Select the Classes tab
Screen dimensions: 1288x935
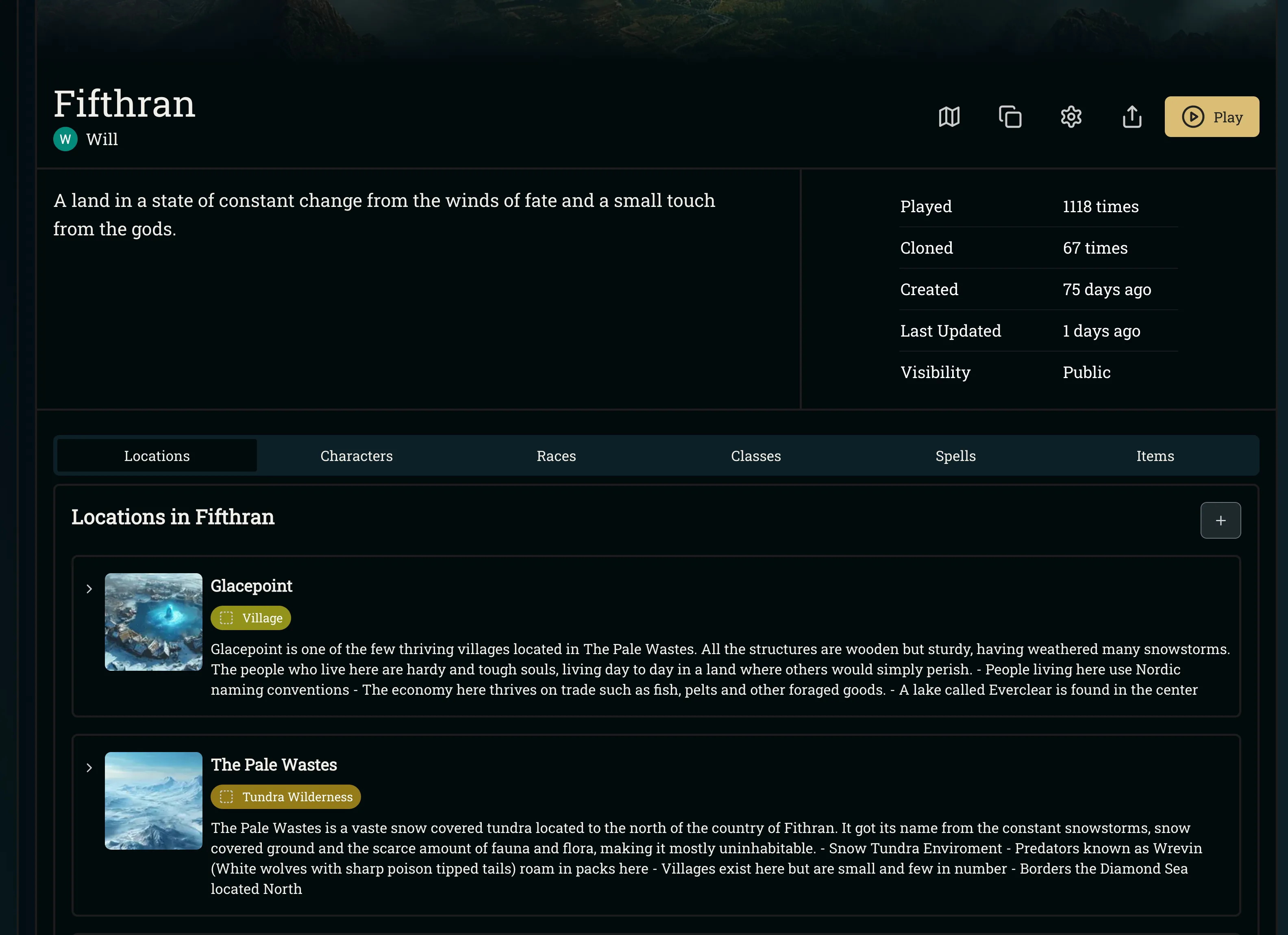755,456
